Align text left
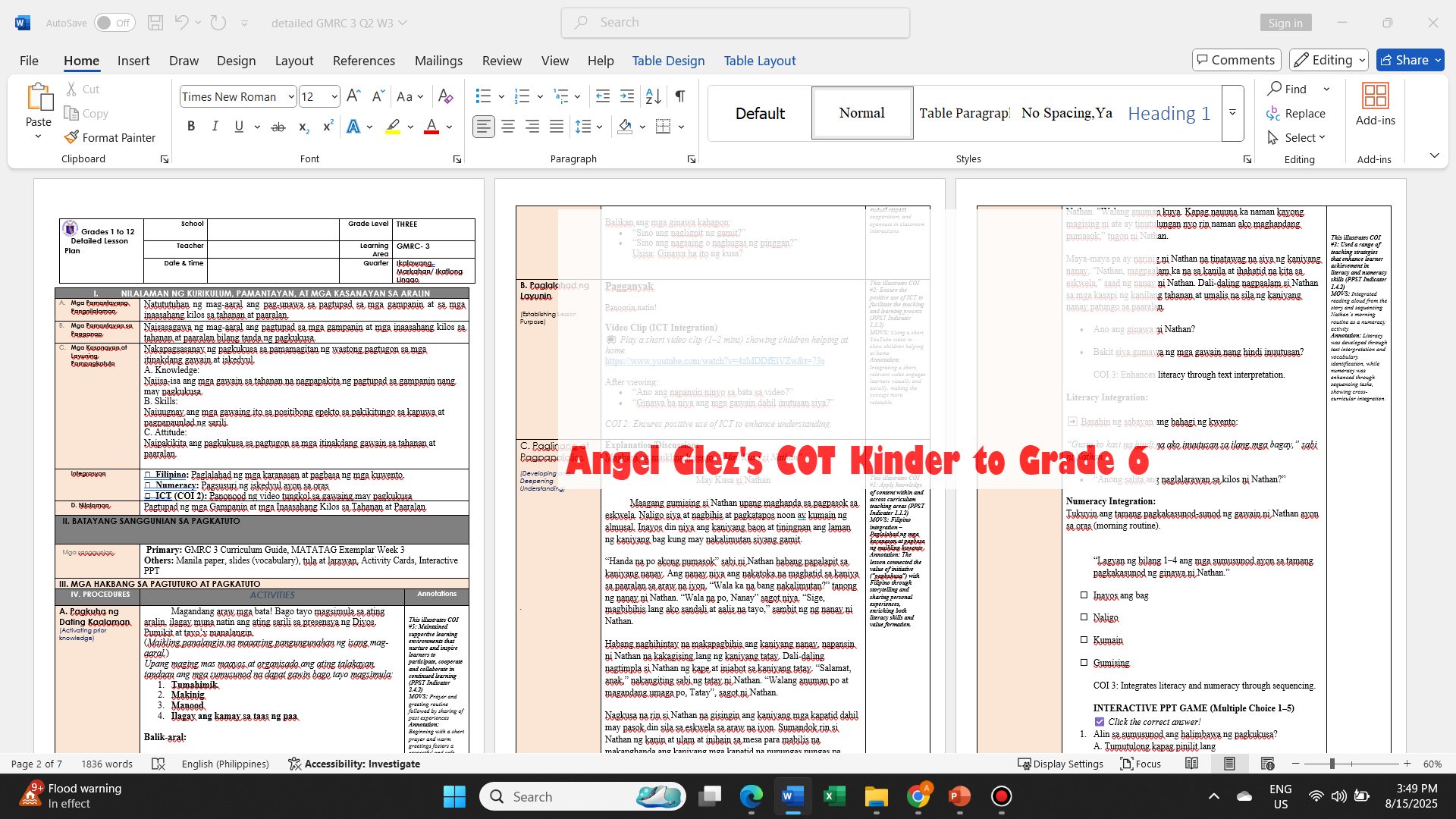This screenshot has width=1456, height=819. (484, 127)
